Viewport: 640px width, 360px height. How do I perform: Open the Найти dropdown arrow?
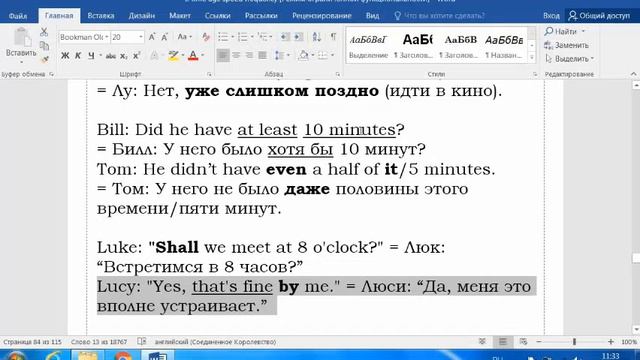[x=583, y=31]
